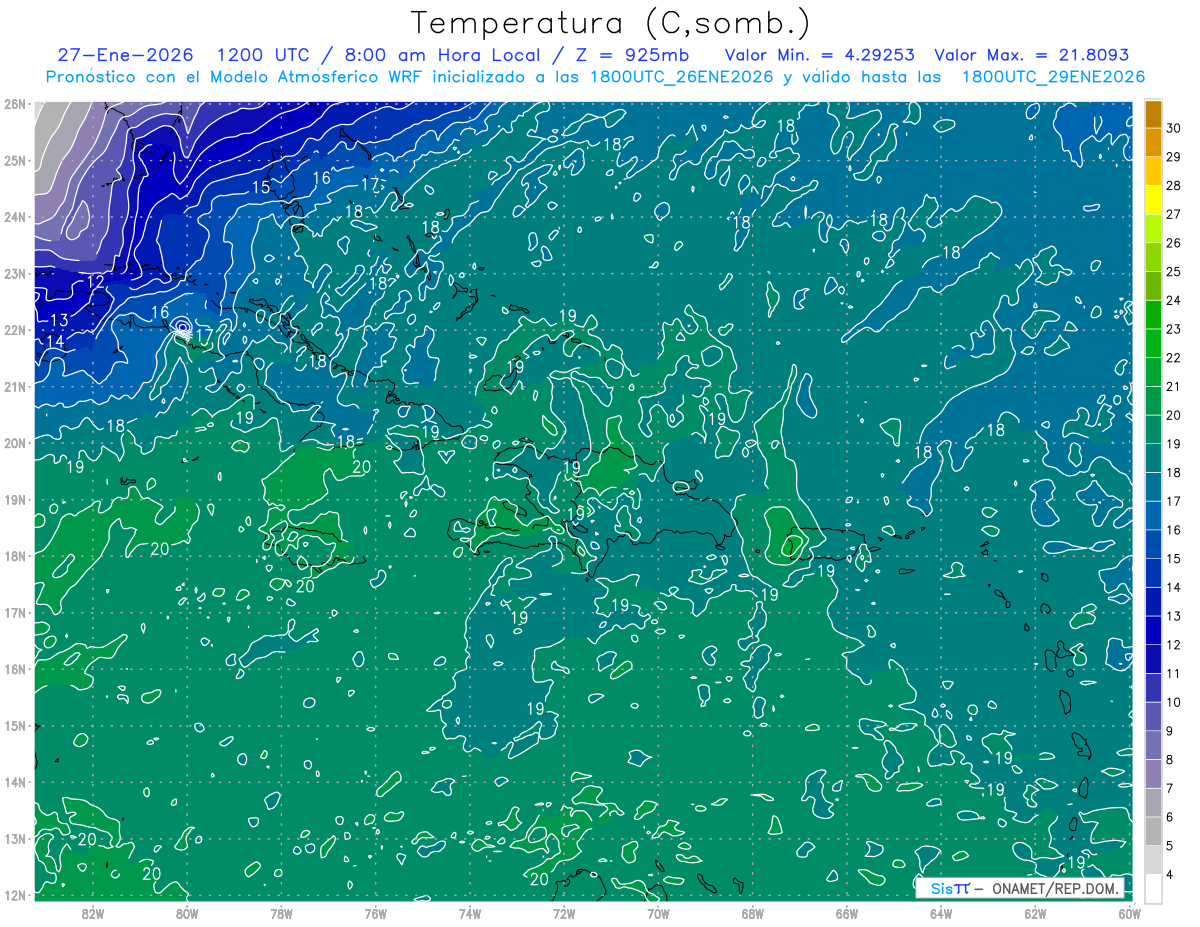Click the "80W" longitude axis label
The width and height of the screenshot is (1200, 927).
tap(187, 913)
